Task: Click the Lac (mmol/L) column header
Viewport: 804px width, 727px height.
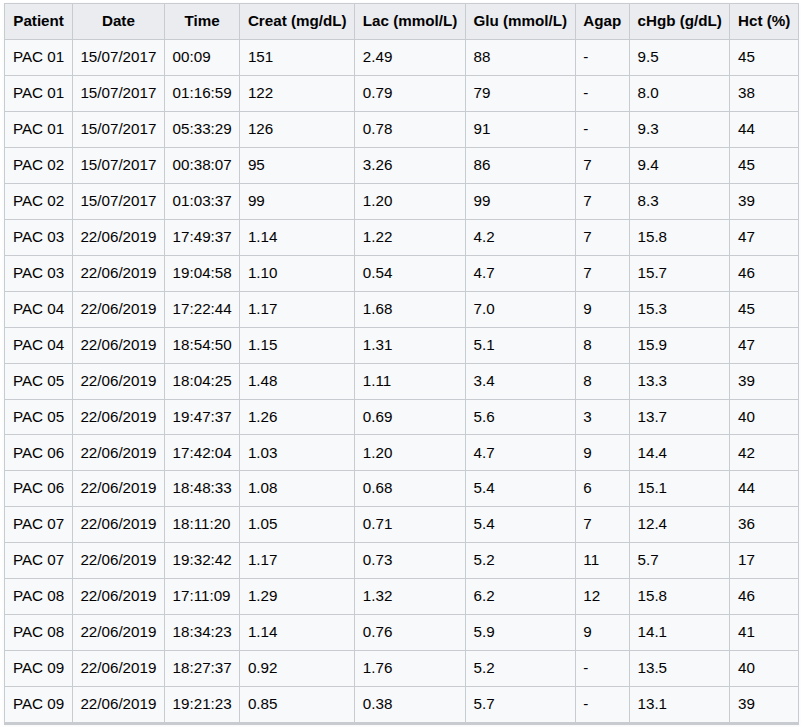Action: [x=410, y=22]
